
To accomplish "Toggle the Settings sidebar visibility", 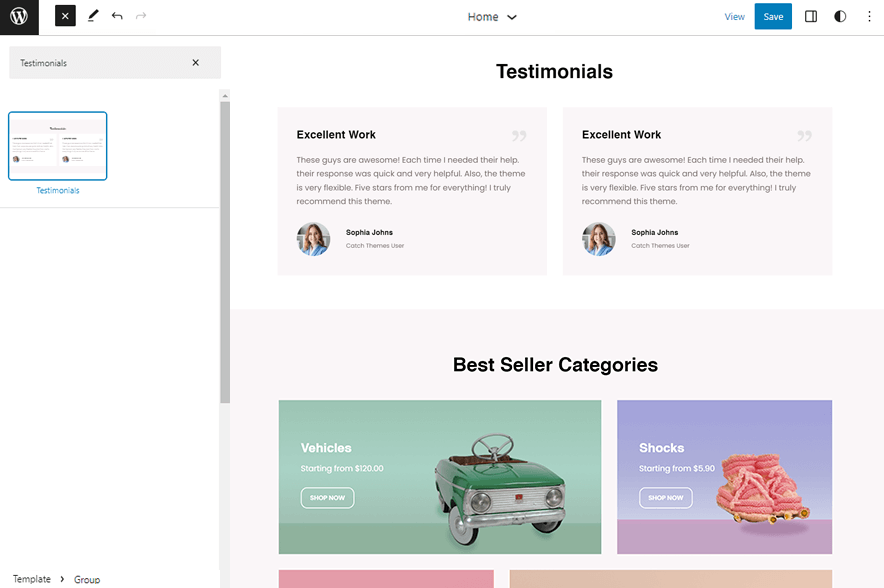I will 811,16.
